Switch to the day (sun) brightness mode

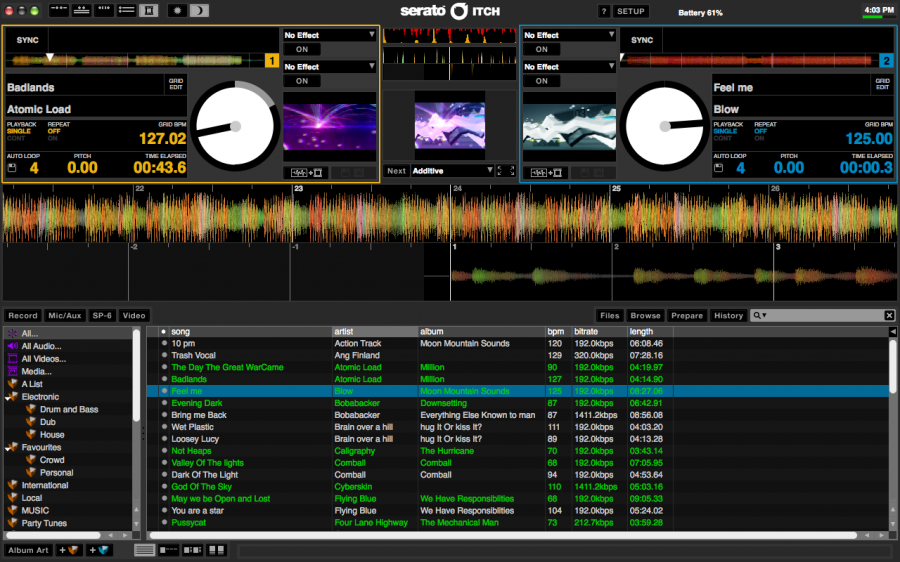point(177,10)
